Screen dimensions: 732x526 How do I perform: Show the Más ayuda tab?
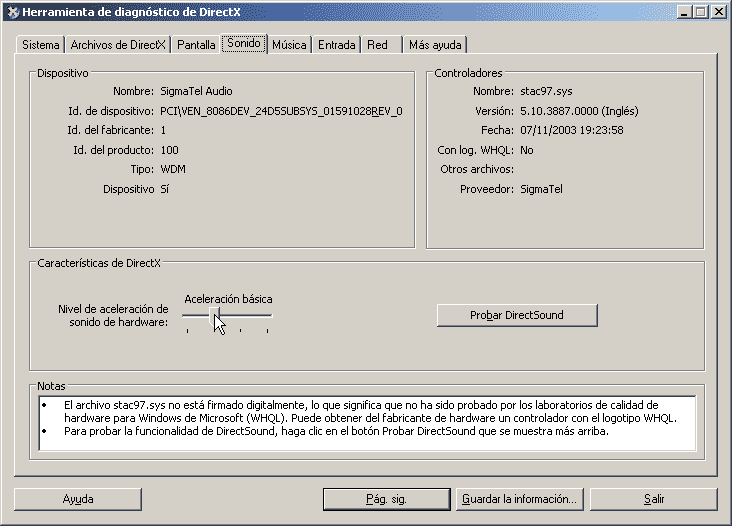[x=435, y=45]
